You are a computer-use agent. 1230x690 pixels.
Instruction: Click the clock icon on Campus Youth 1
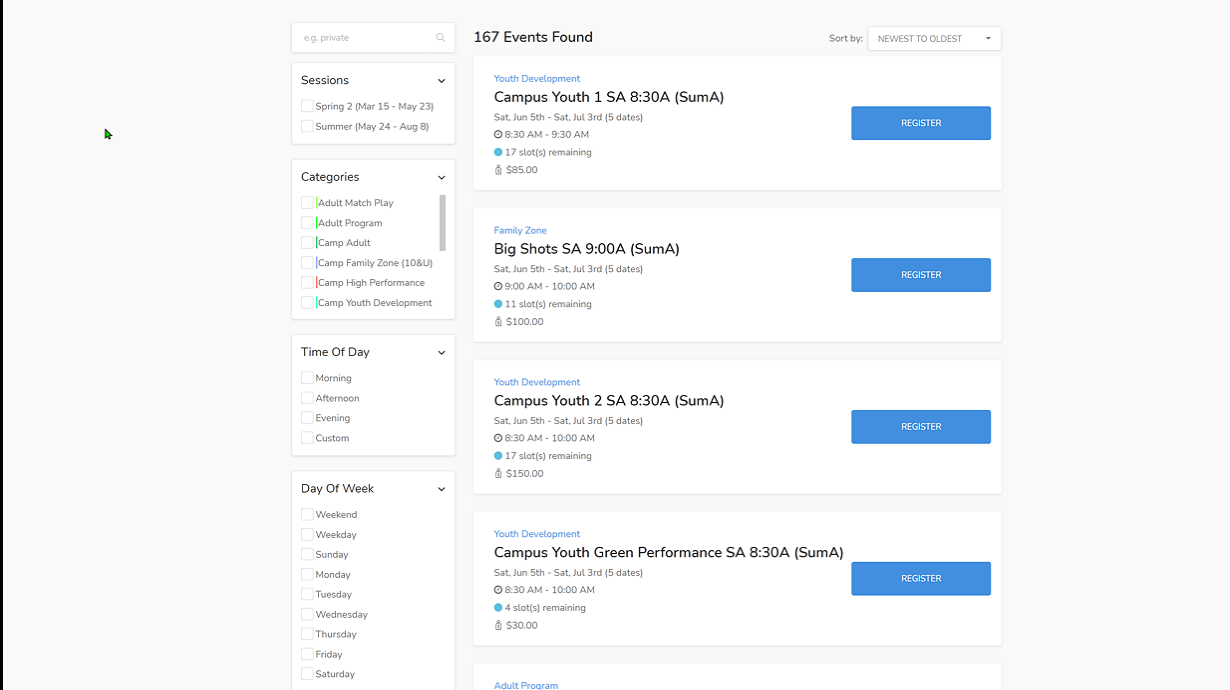498,134
